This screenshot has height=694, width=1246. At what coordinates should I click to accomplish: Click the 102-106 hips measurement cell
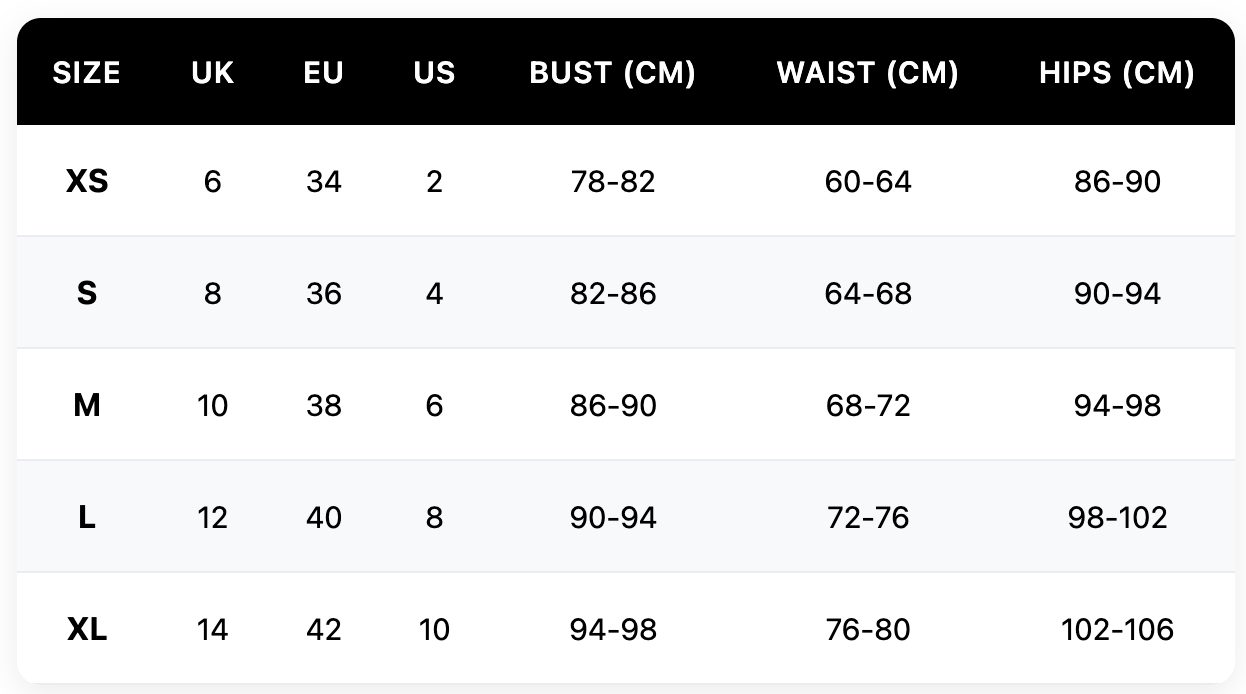pyautogui.click(x=1116, y=630)
